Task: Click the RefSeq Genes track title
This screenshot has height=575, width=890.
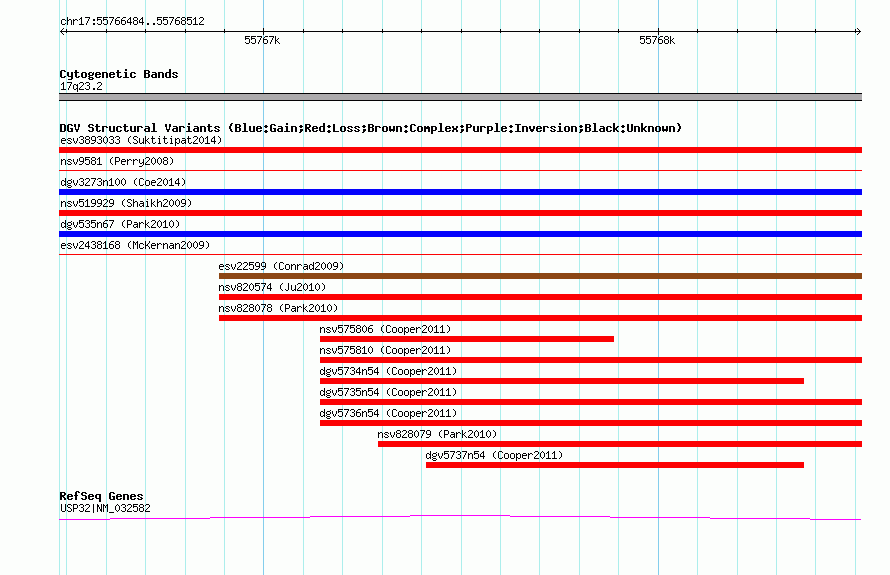Action: 101,496
